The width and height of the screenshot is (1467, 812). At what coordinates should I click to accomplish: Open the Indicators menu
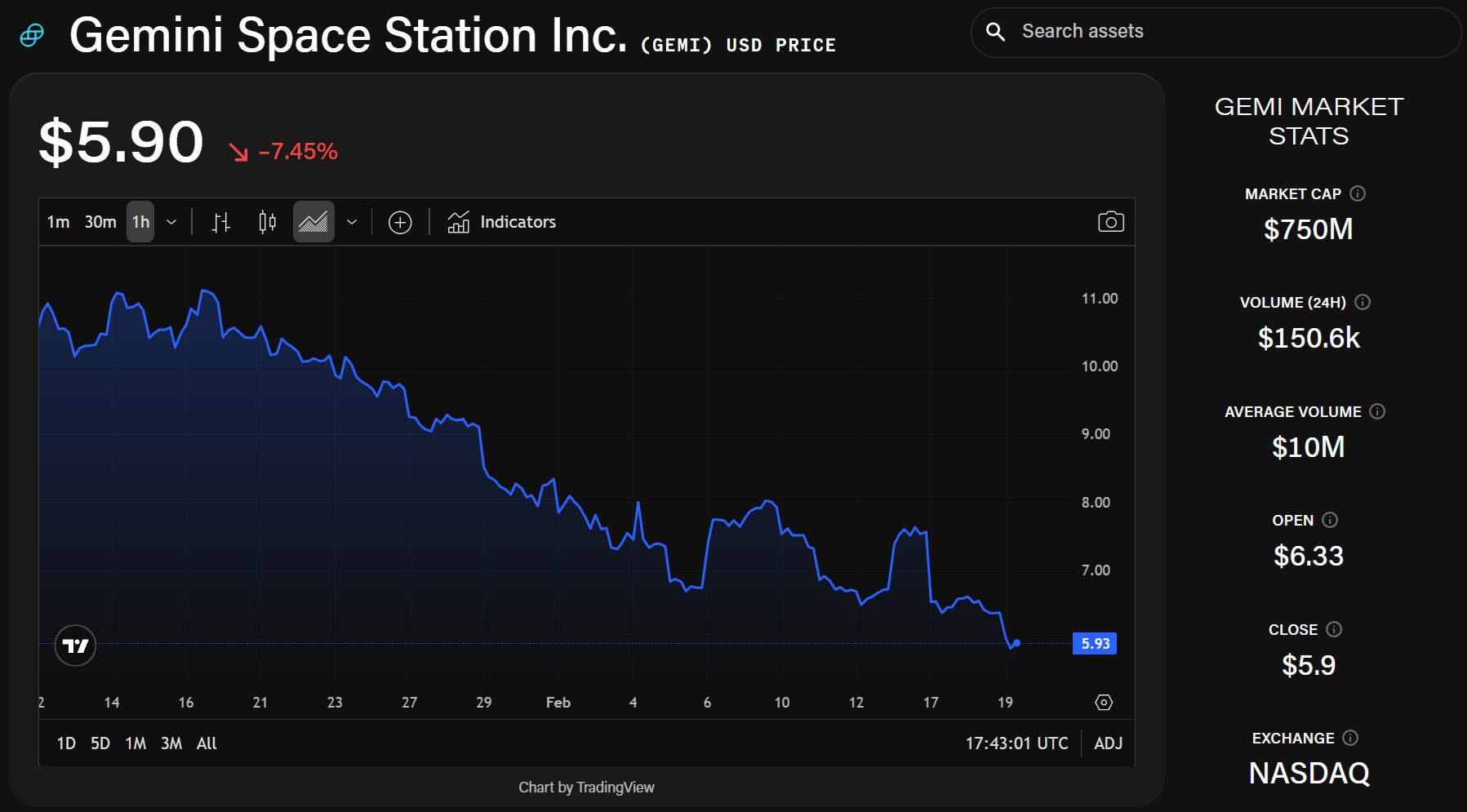pyautogui.click(x=502, y=222)
